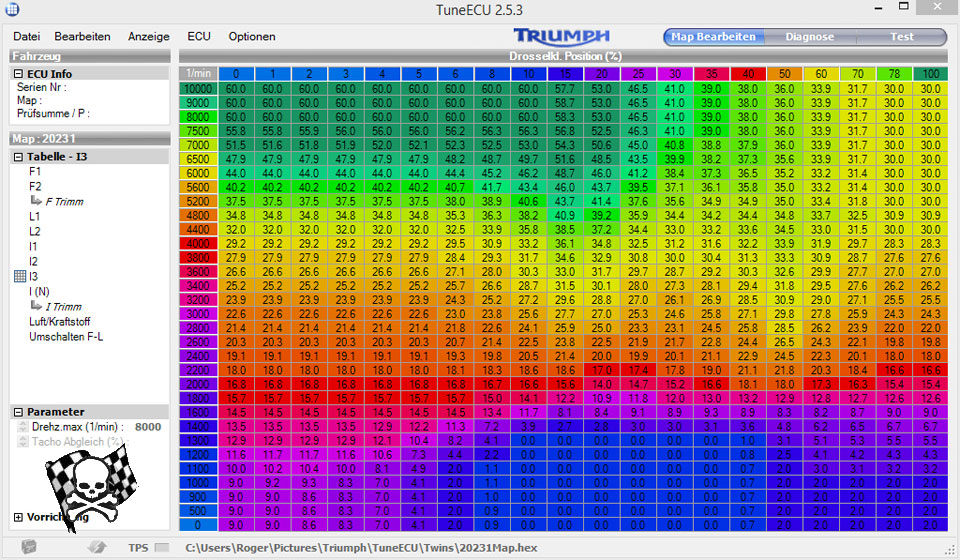Screen dimensions: 960x560
Task: Toggle the TPS indicator box
Action: click(163, 547)
